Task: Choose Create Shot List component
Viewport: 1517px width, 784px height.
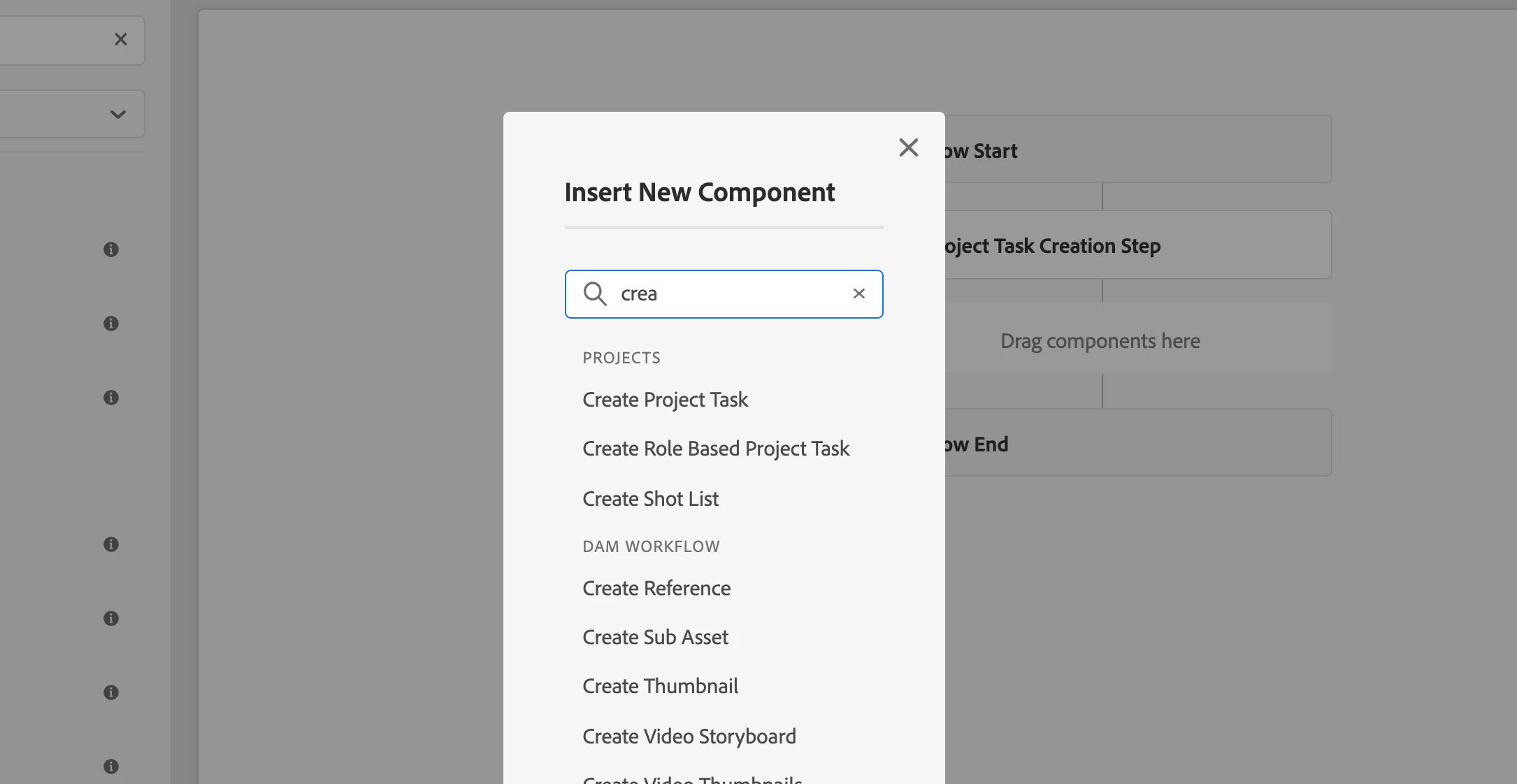Action: [x=650, y=499]
